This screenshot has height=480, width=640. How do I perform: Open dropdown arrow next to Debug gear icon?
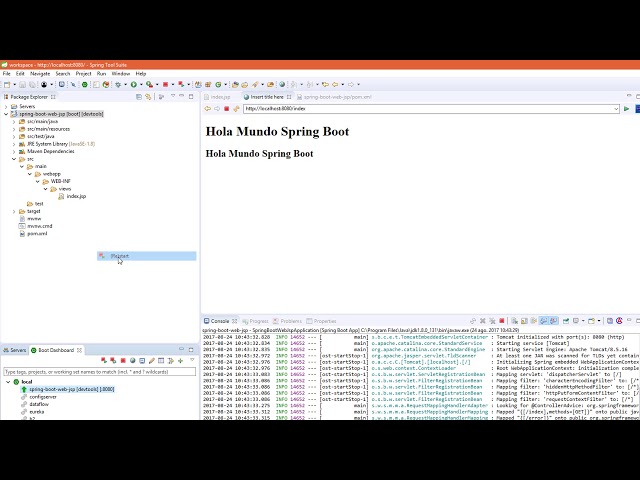126,84
